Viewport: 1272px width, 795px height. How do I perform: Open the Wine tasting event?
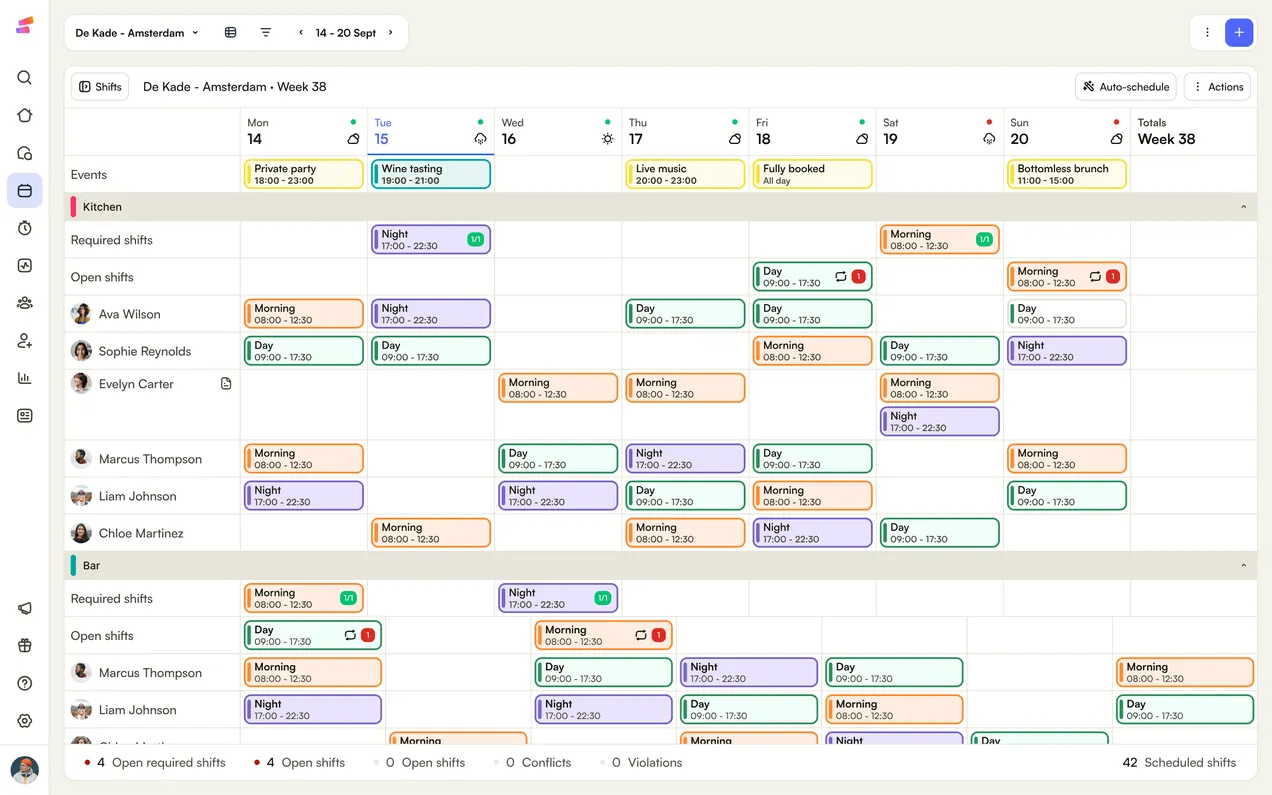pyautogui.click(x=431, y=174)
